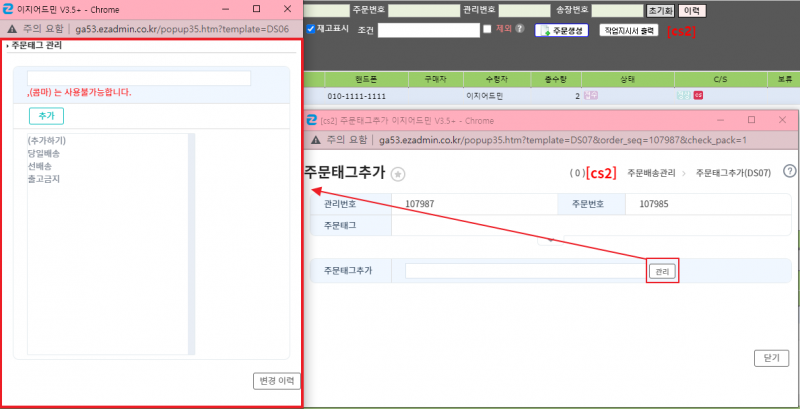The height and width of the screenshot is (409, 800).
Task: Click 주문태그추가(DS07) breadcrumb
Action: point(733,173)
